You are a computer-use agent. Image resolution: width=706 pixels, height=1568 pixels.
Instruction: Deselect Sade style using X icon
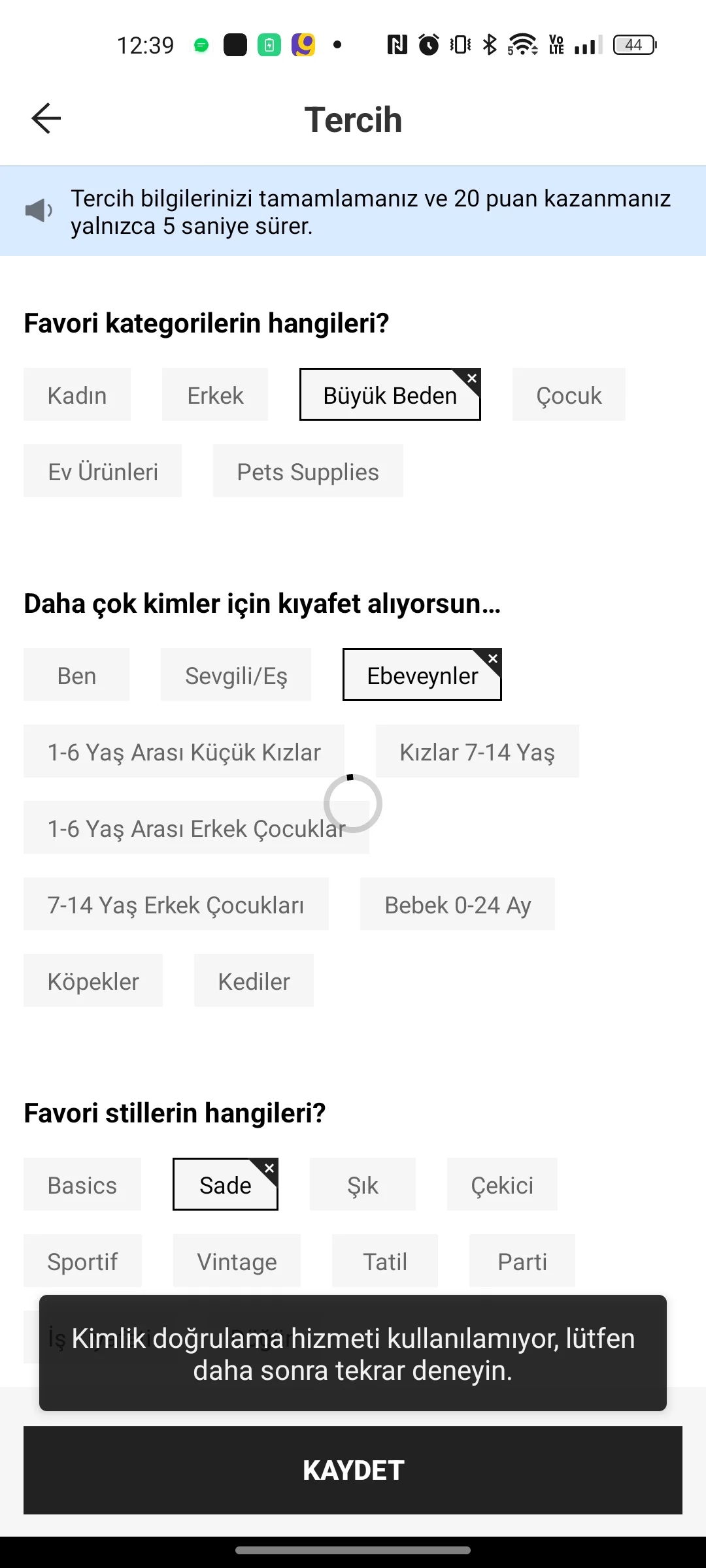tap(269, 1168)
